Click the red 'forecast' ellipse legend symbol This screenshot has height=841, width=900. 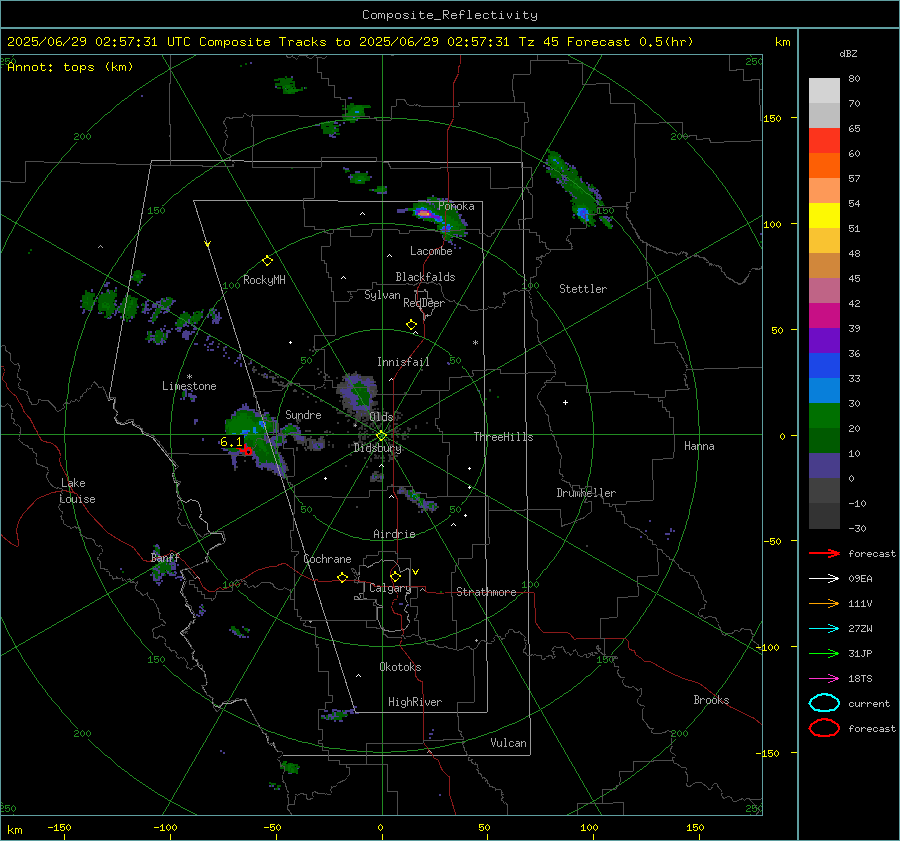tap(824, 728)
